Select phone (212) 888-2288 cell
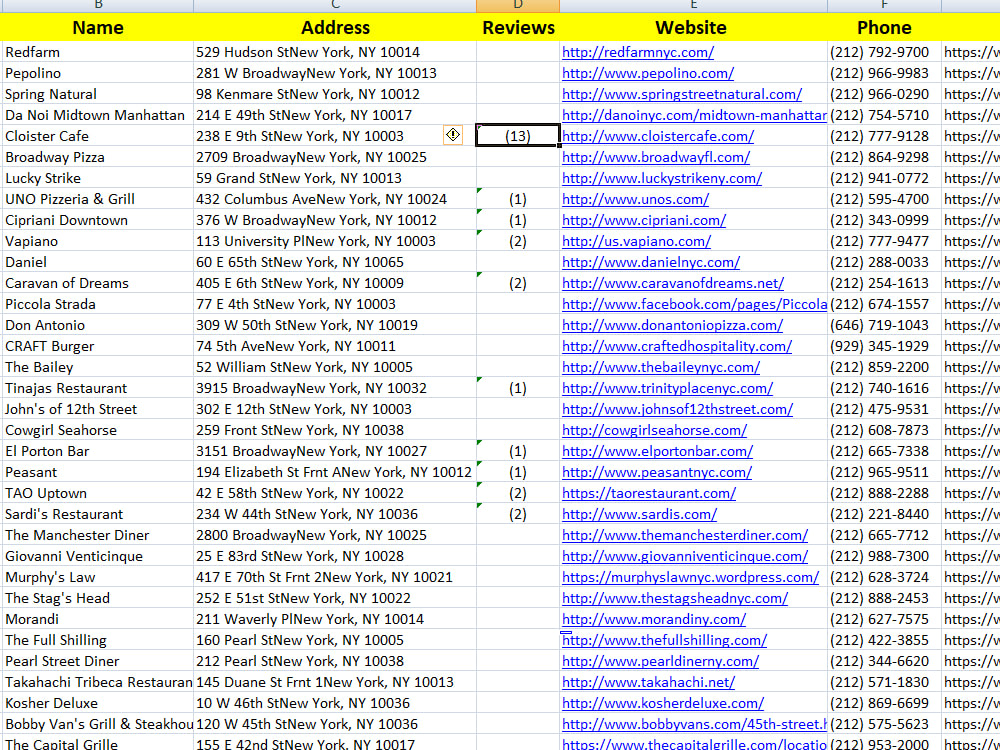This screenshot has height=750, width=1000. (x=884, y=494)
